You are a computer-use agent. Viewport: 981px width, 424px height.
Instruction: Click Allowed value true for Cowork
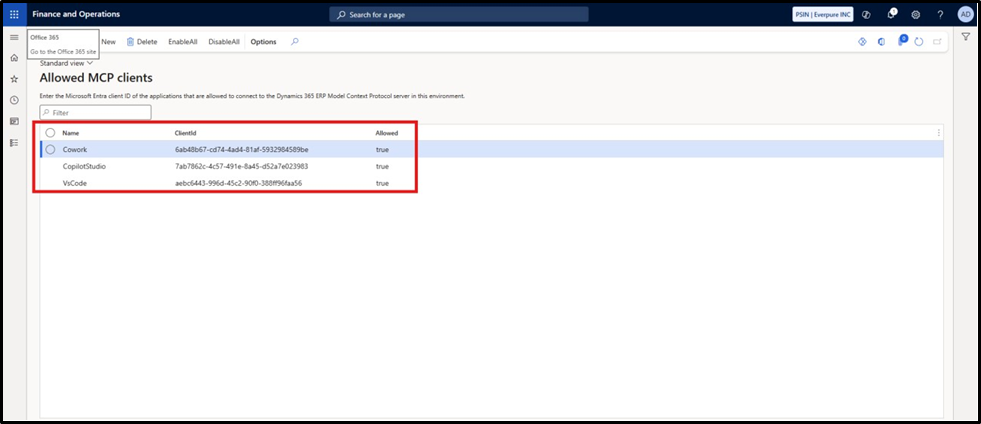382,149
